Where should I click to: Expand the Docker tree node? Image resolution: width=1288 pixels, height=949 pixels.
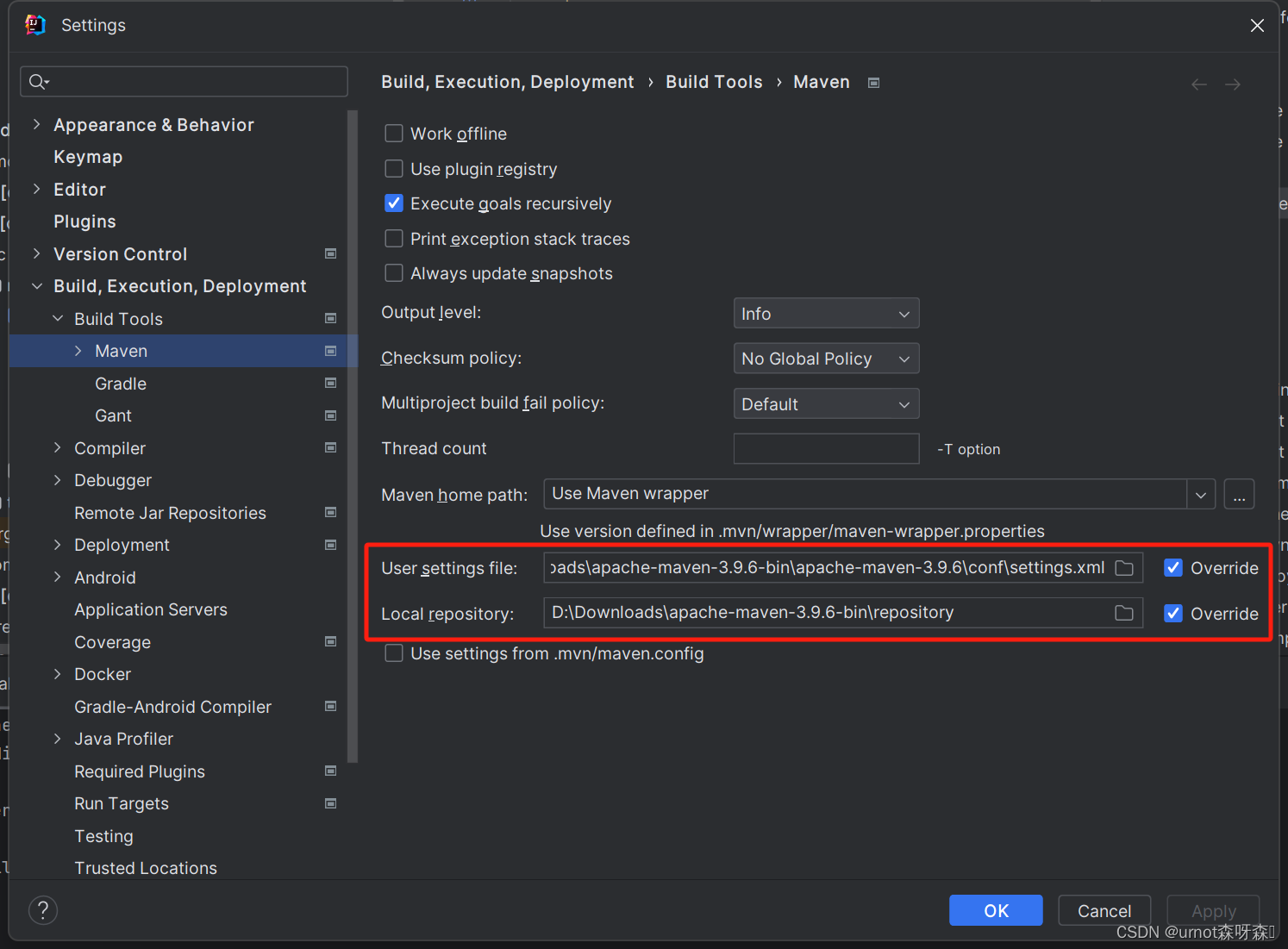pyautogui.click(x=58, y=674)
